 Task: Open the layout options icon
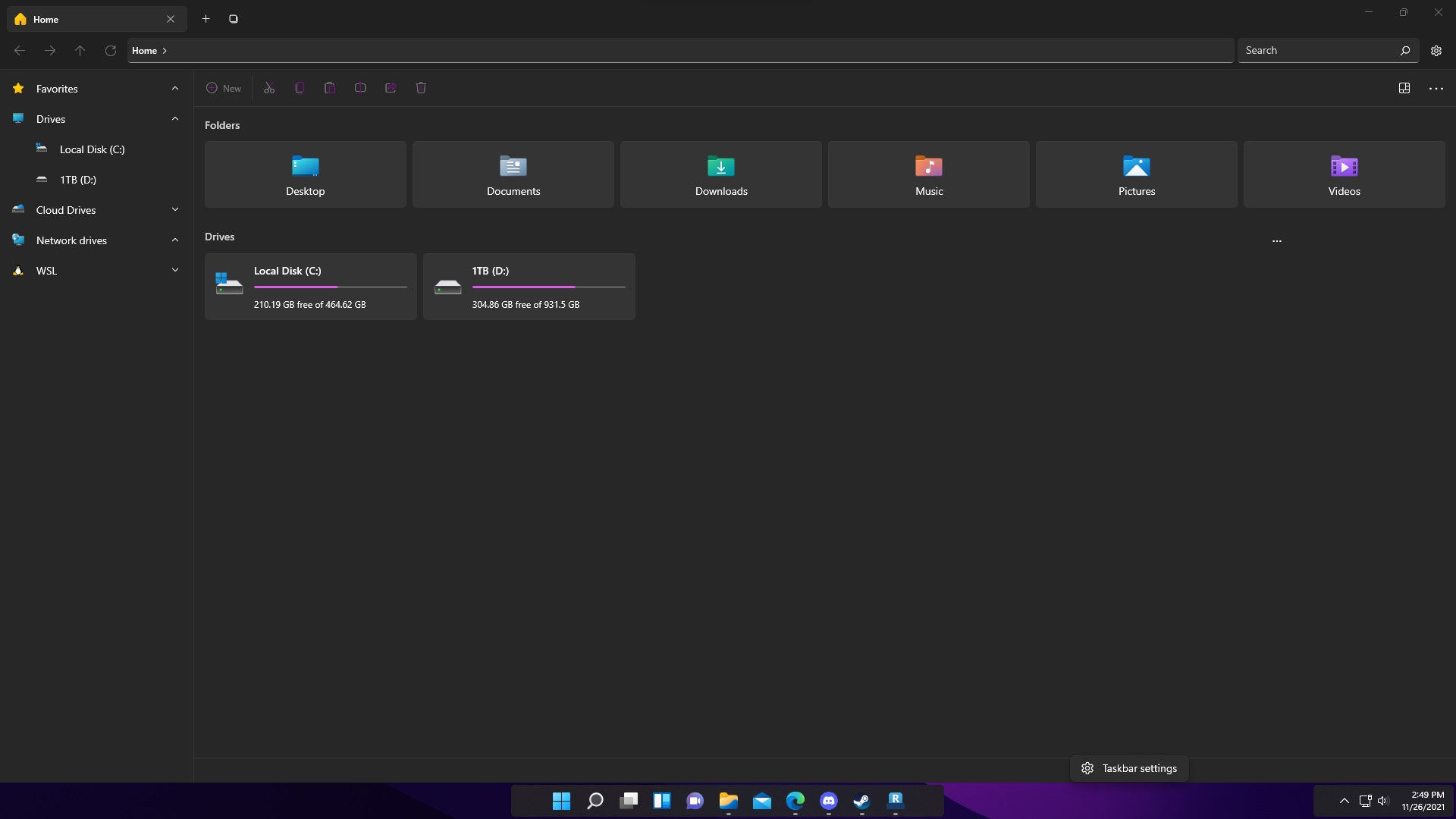tap(1404, 88)
